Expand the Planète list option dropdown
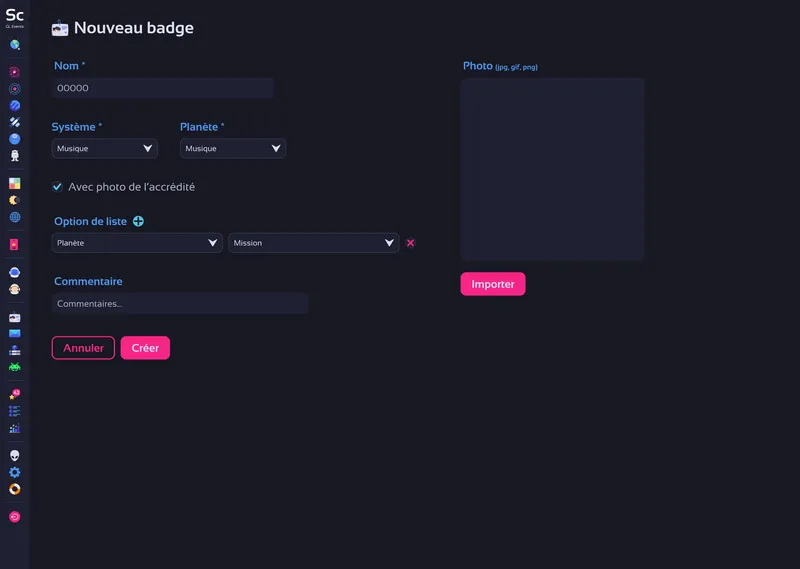800x569 pixels. tap(137, 243)
